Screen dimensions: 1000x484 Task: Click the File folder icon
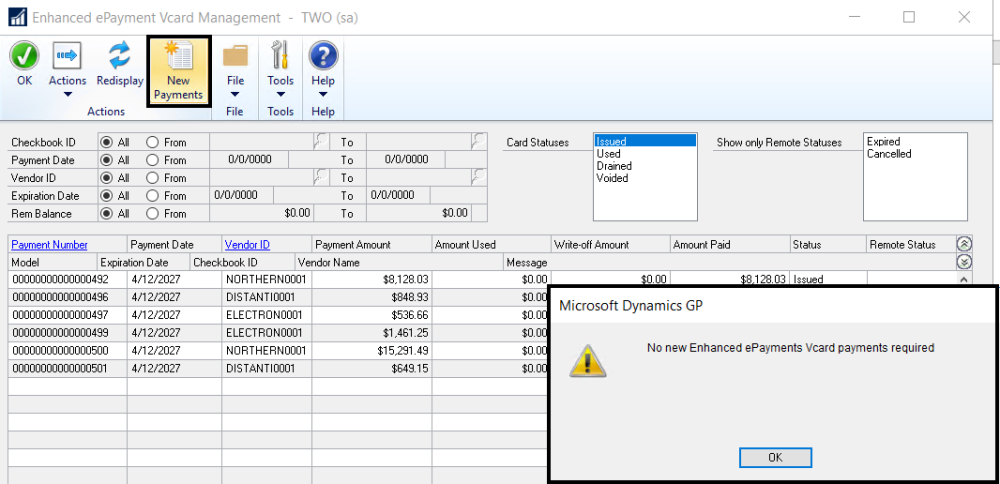[x=235, y=56]
